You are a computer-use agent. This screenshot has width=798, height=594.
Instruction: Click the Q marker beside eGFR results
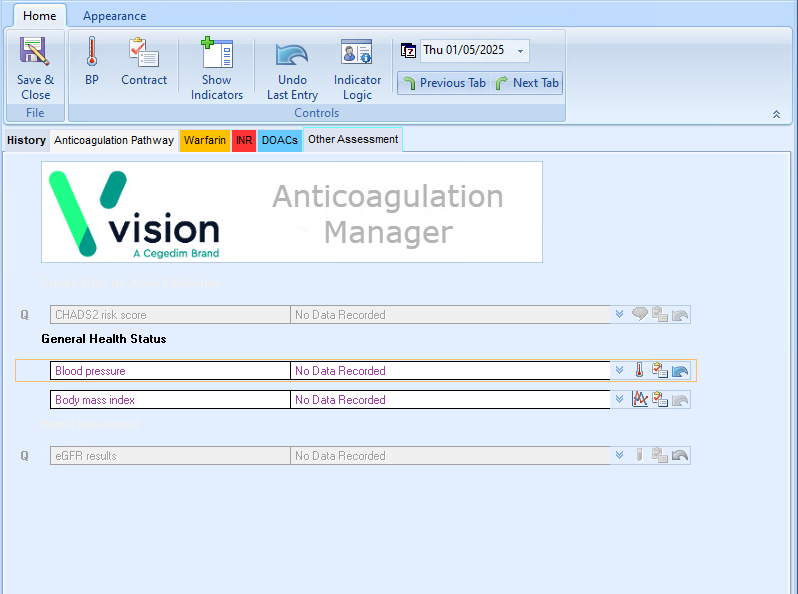(x=24, y=456)
